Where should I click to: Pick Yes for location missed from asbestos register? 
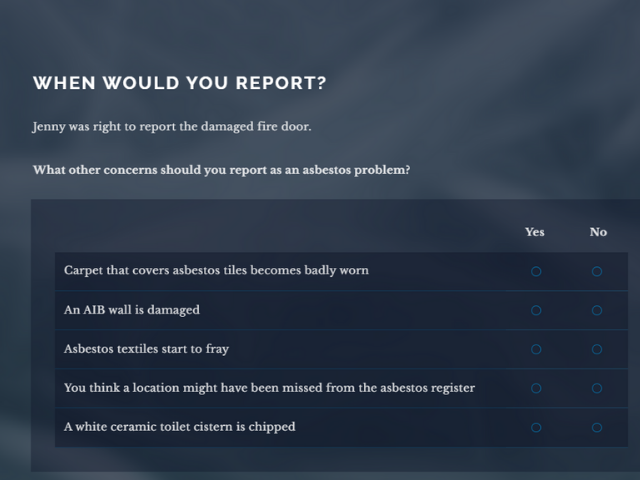coord(536,388)
